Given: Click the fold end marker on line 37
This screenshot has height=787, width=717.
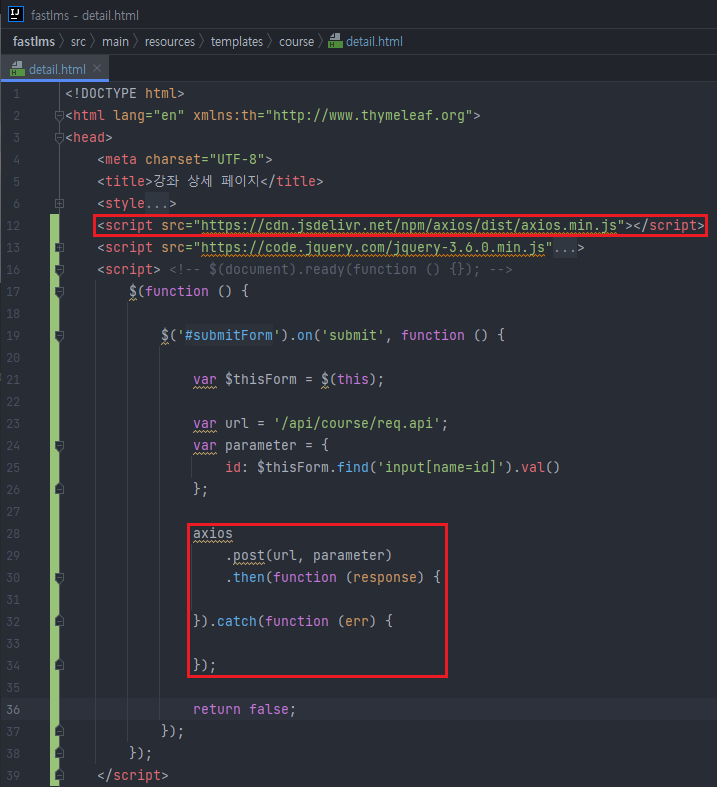Looking at the screenshot, I should (59, 731).
